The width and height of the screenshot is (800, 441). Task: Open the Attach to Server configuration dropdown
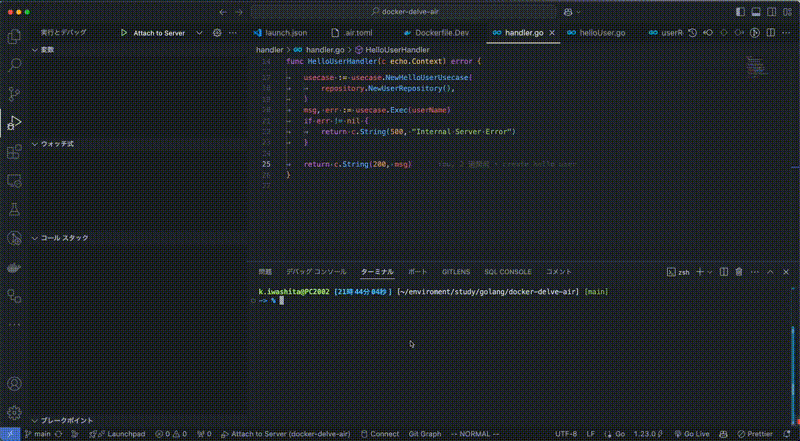point(199,33)
